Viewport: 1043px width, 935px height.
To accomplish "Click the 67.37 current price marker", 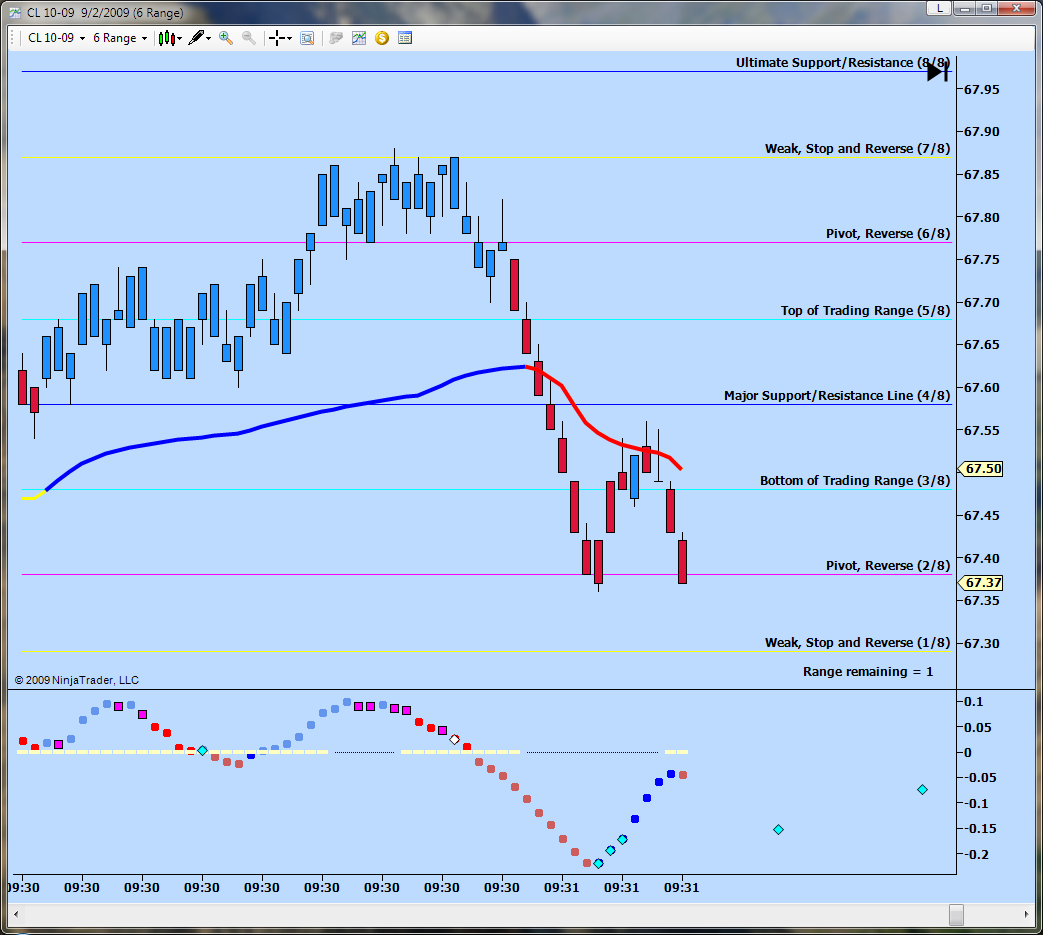I will [x=981, y=583].
